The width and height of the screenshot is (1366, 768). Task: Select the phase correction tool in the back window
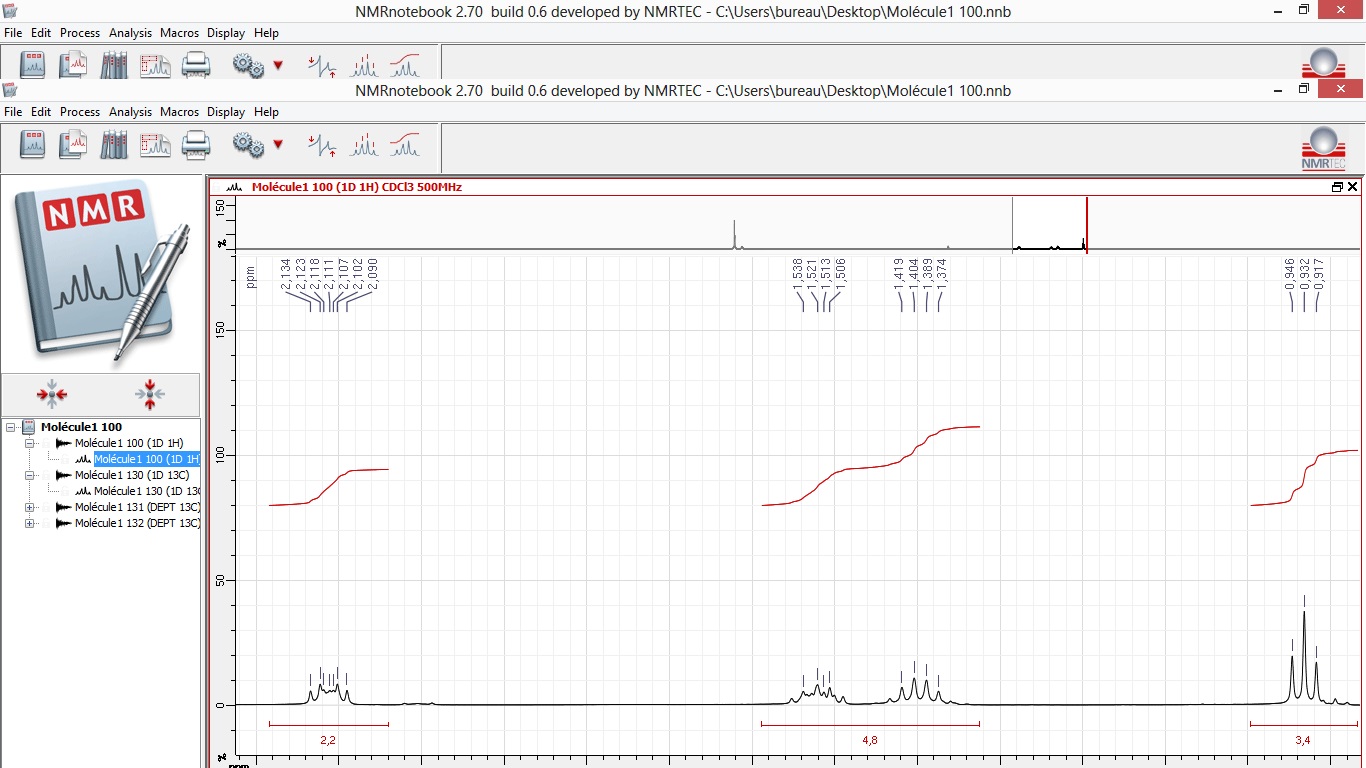tap(323, 66)
